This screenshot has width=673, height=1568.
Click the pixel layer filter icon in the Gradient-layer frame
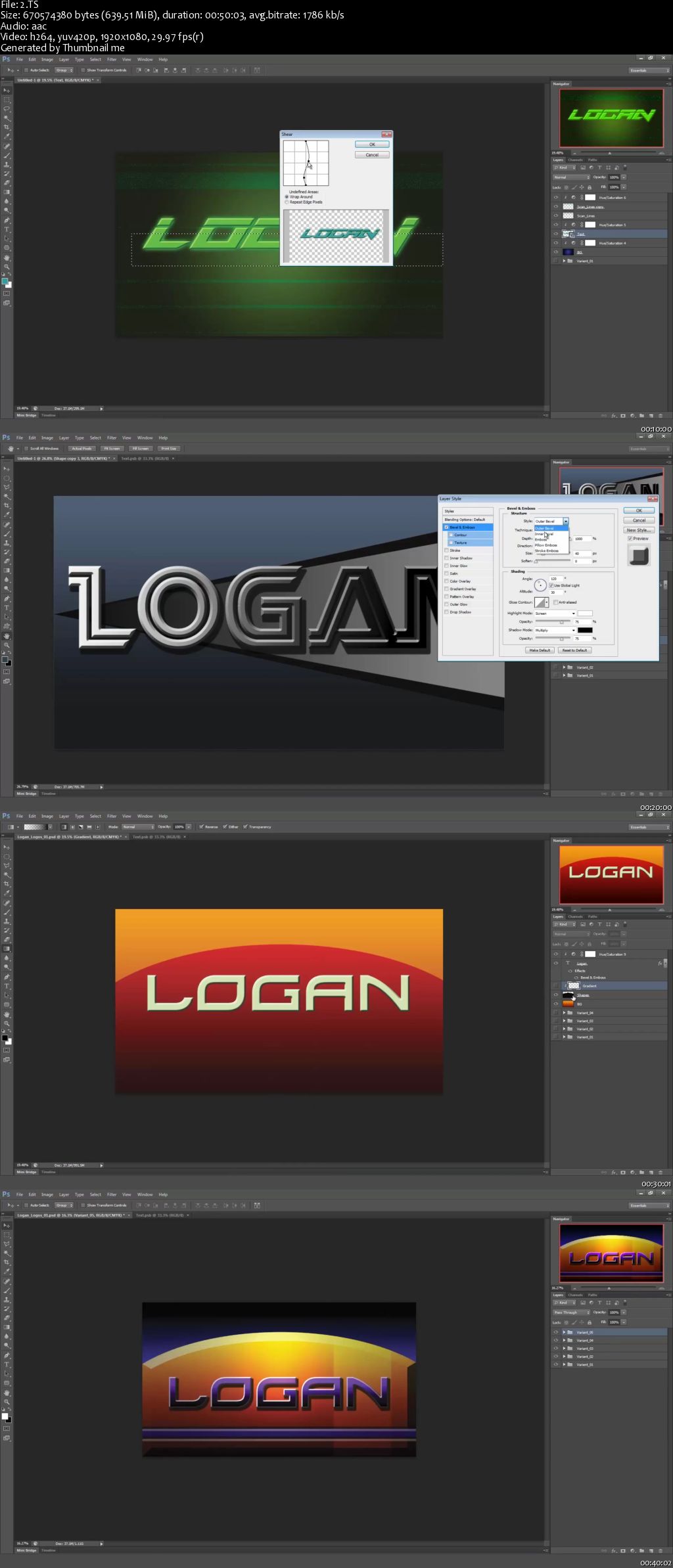582,924
